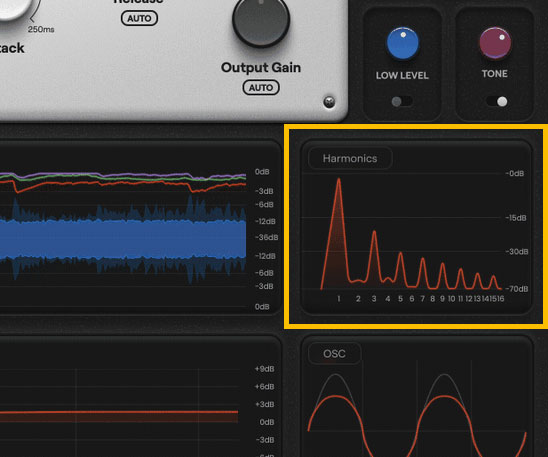Click the Output Gain label
The image size is (548, 457).
(261, 67)
